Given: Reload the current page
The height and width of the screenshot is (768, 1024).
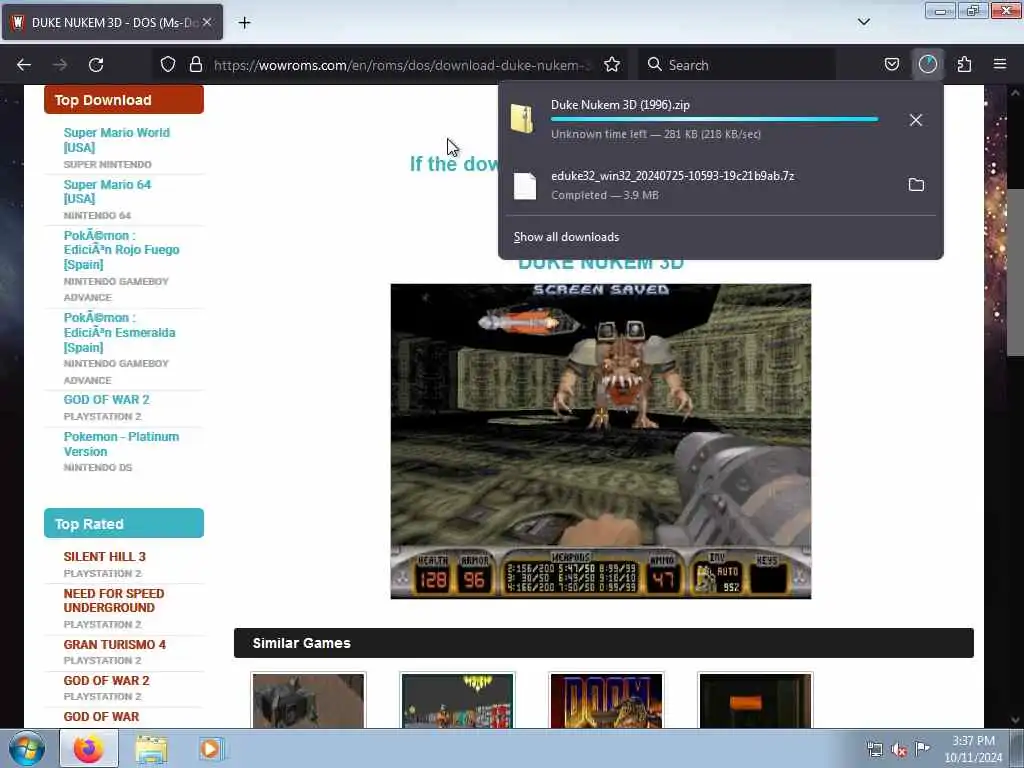Looking at the screenshot, I should click(x=96, y=65).
